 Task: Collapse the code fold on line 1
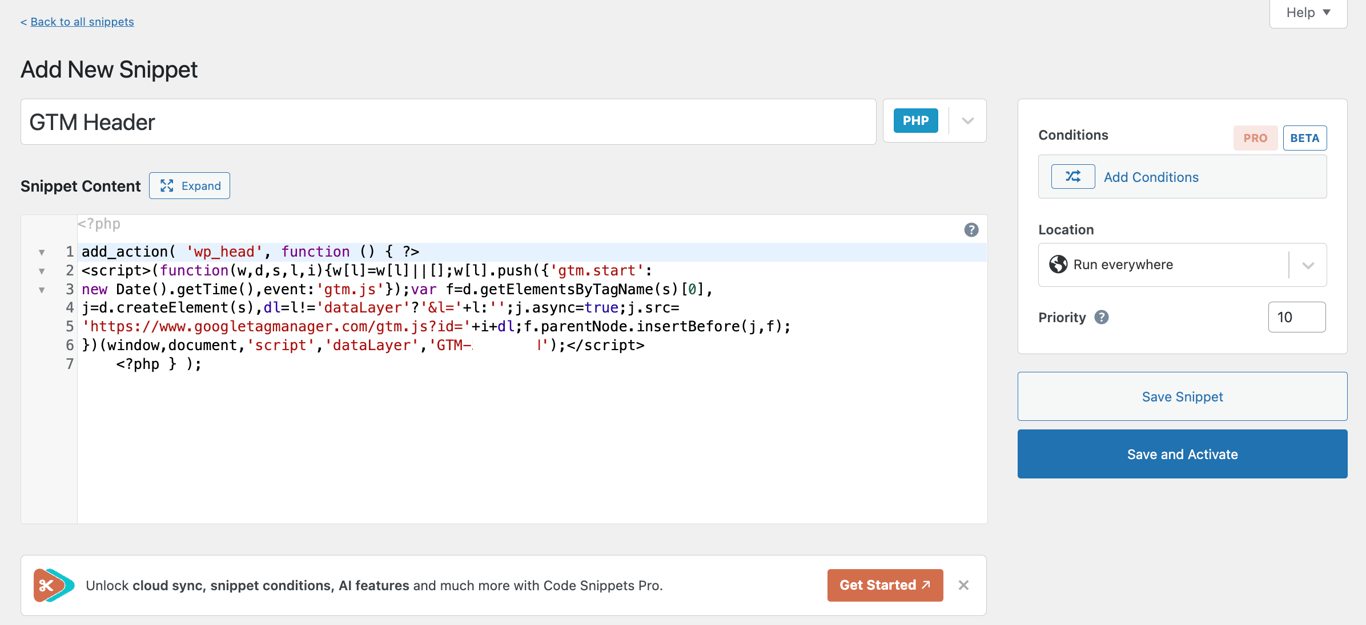40,252
